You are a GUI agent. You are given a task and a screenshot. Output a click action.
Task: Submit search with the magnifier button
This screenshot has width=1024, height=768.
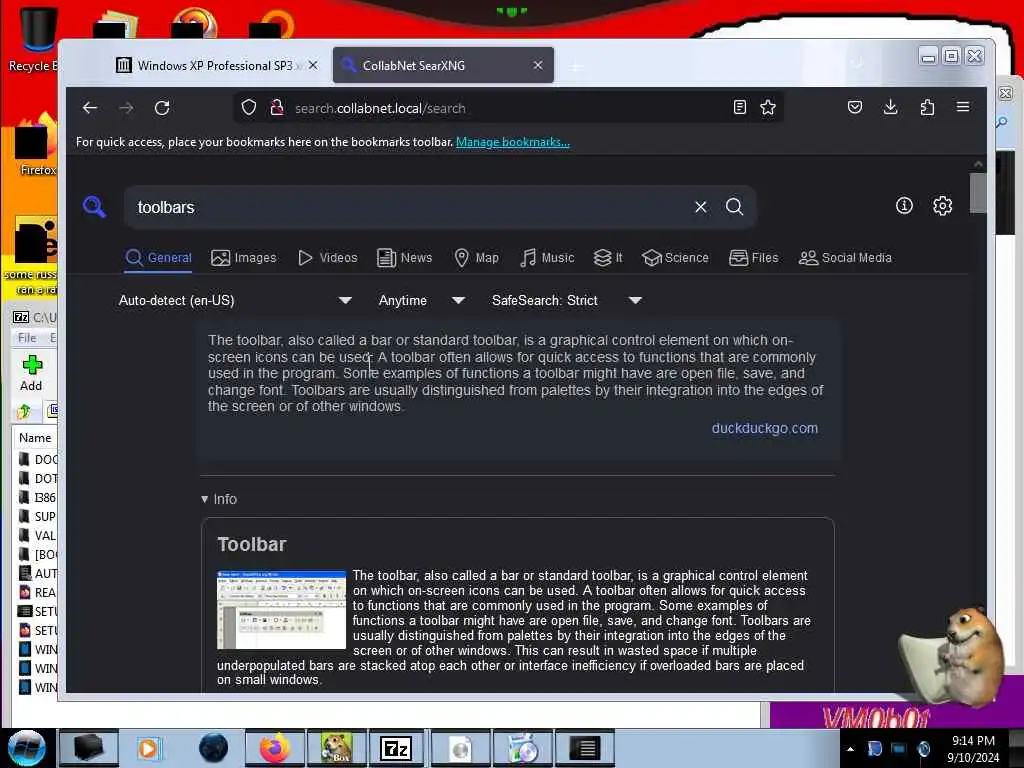point(735,207)
